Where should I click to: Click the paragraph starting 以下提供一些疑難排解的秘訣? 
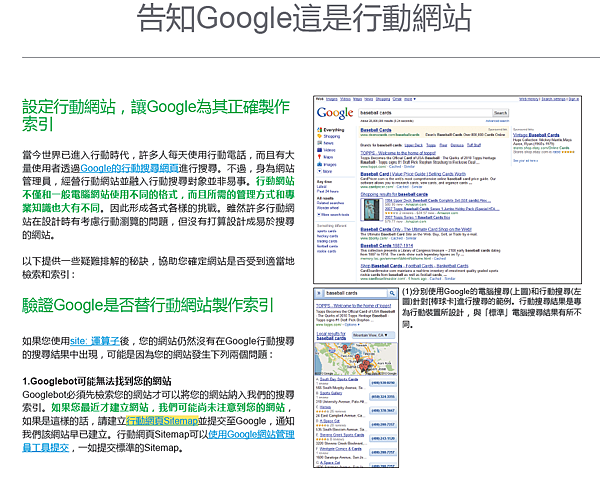[x=158, y=268]
